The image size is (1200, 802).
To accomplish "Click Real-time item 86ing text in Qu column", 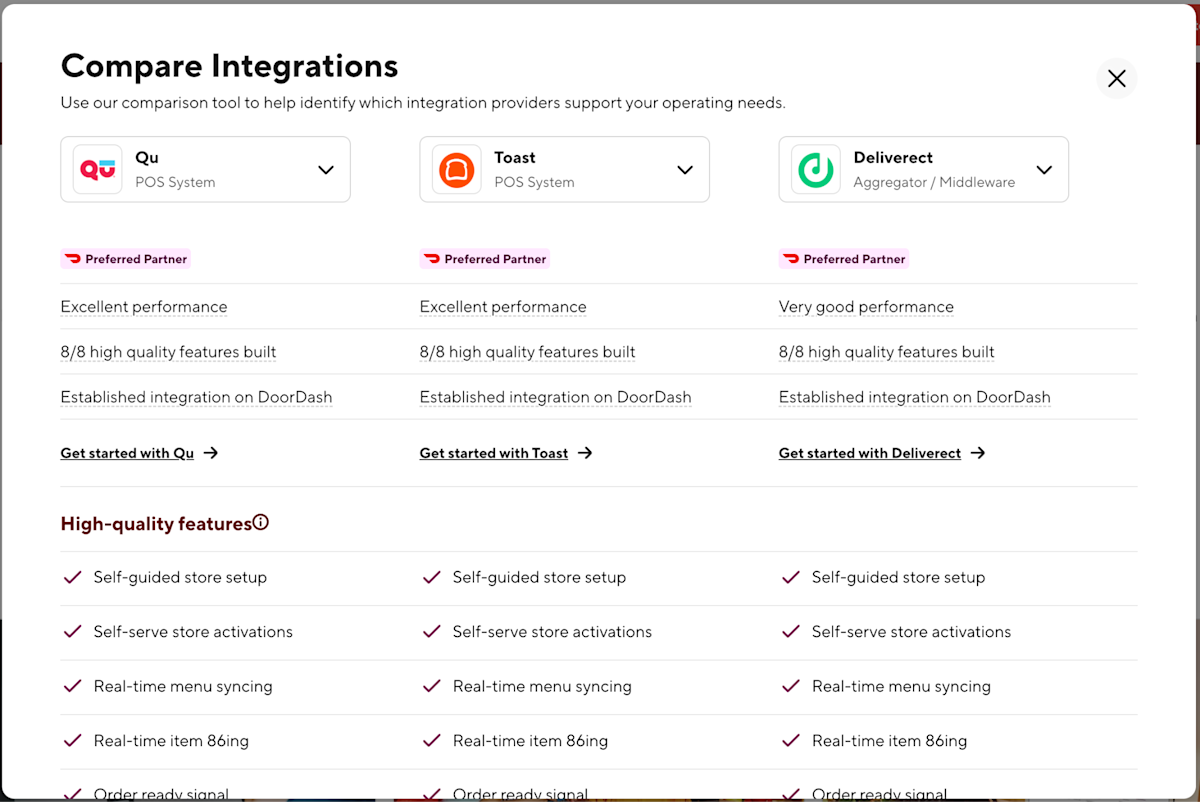I will point(171,741).
